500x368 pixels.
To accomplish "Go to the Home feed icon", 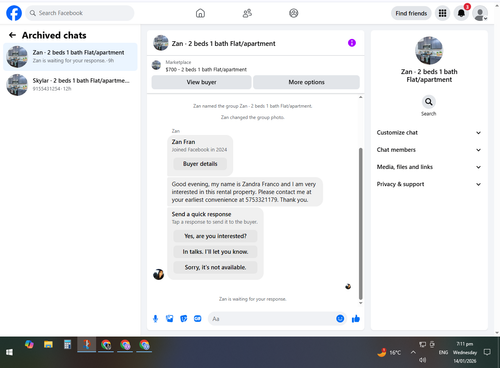I will pyautogui.click(x=200, y=13).
